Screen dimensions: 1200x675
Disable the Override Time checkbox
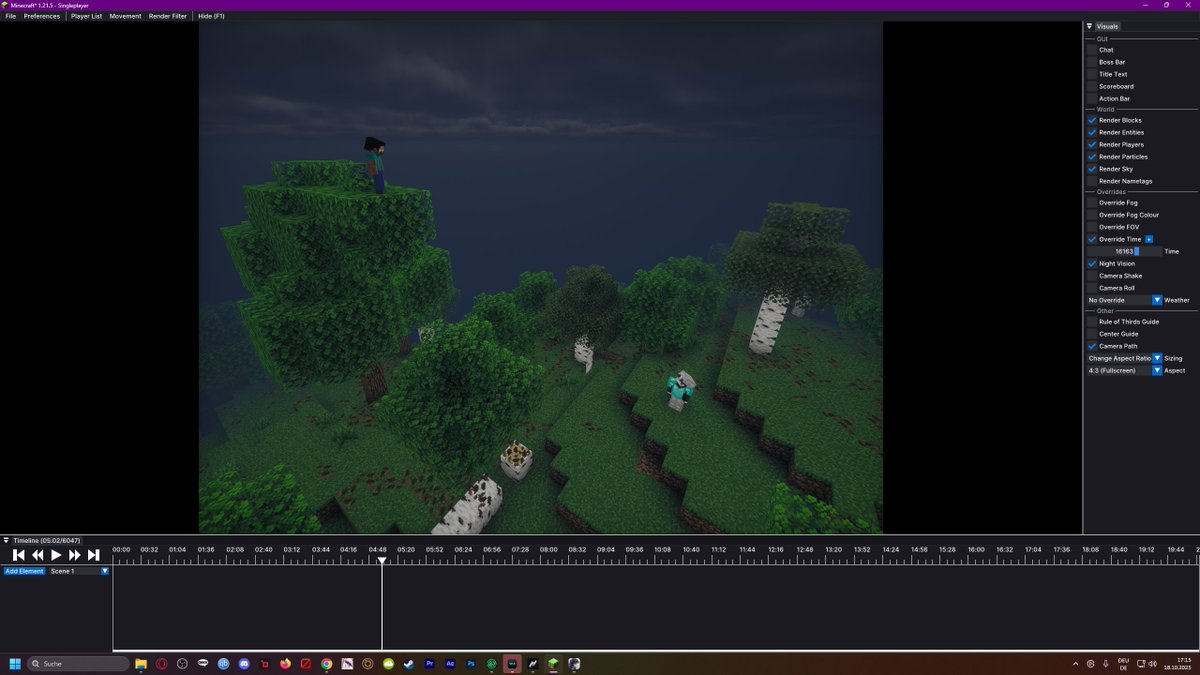[1092, 239]
